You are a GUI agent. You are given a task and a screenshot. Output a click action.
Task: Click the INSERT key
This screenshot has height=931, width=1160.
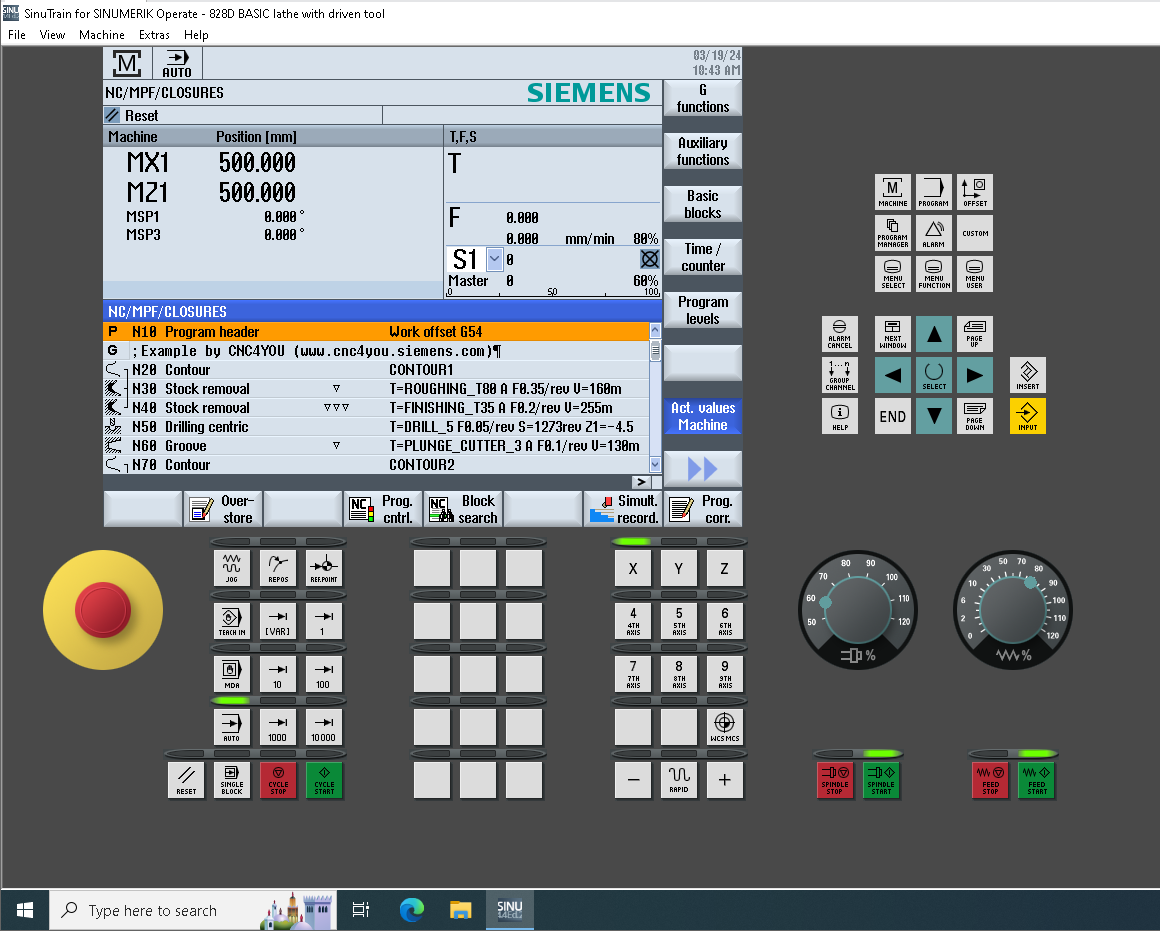pyautogui.click(x=1028, y=375)
